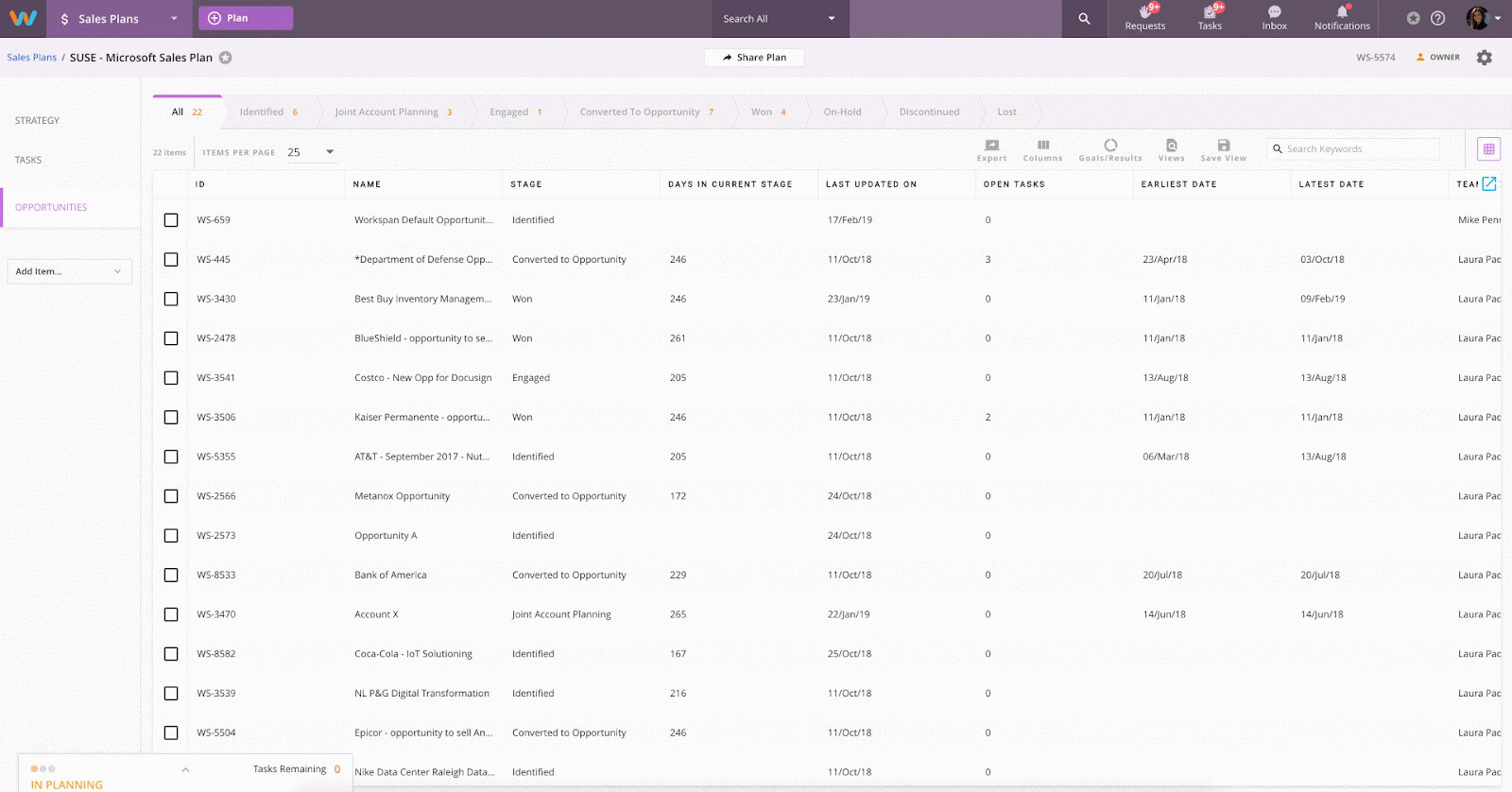Switch to grid layout view icon

click(x=1488, y=149)
